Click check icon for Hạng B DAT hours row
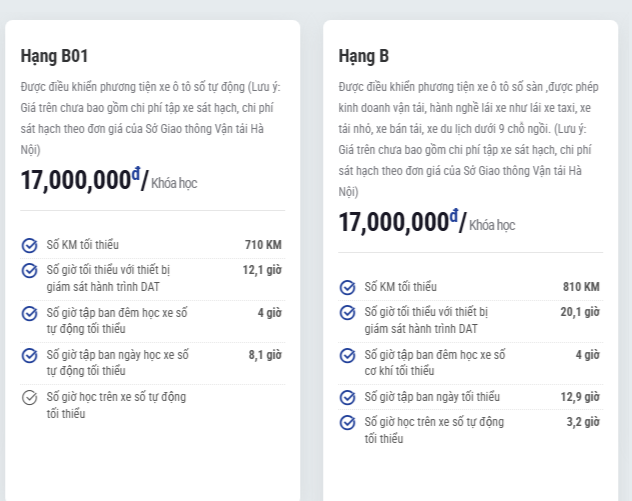This screenshot has width=632, height=501. (347, 313)
